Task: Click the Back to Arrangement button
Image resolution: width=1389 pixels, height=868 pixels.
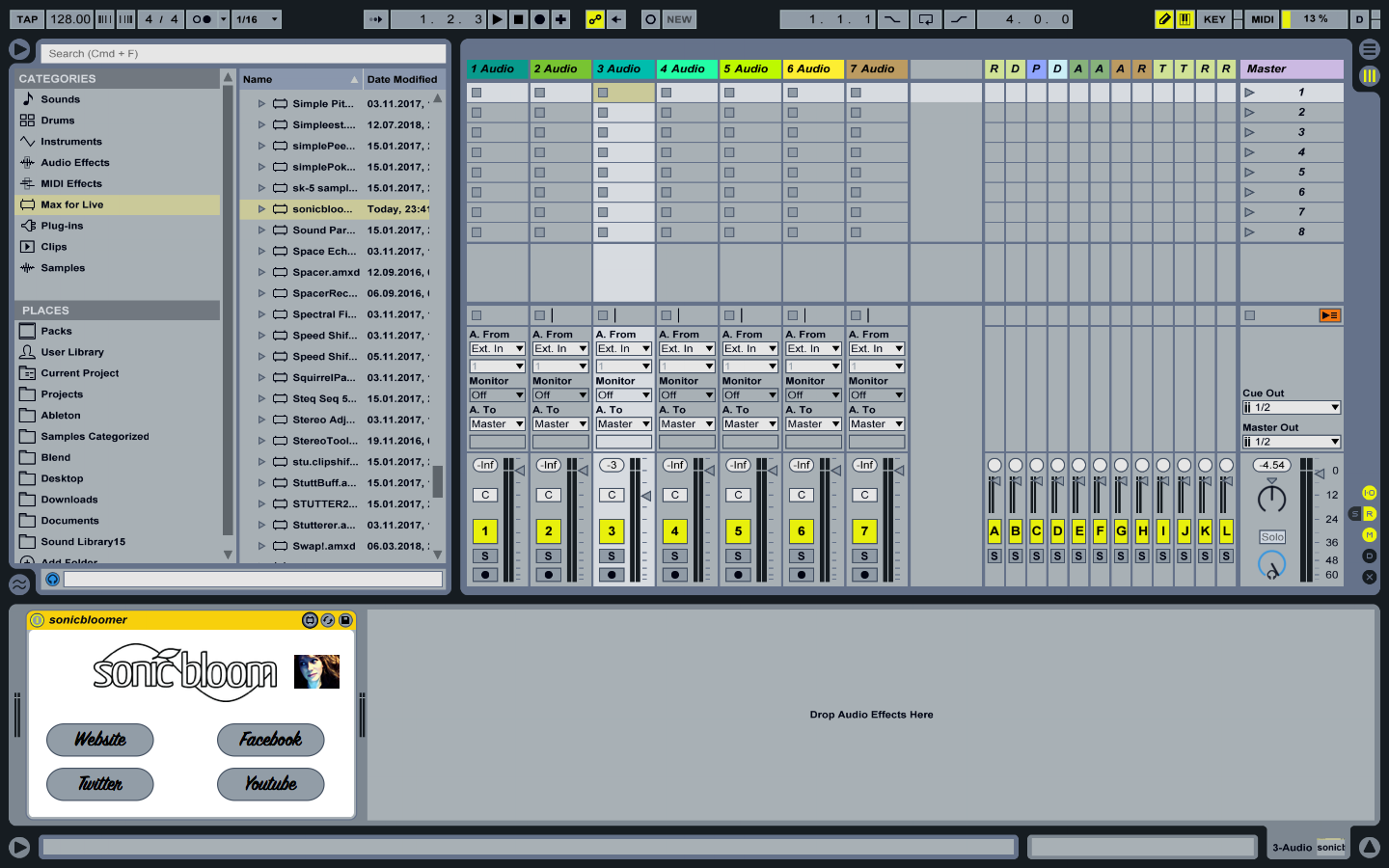Action: click(616, 19)
